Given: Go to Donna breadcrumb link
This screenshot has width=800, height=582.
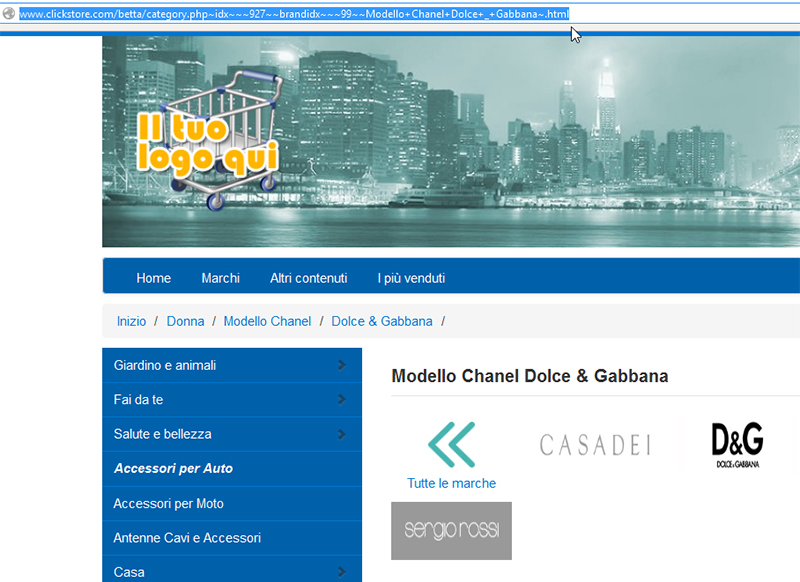Looking at the screenshot, I should coord(185,321).
